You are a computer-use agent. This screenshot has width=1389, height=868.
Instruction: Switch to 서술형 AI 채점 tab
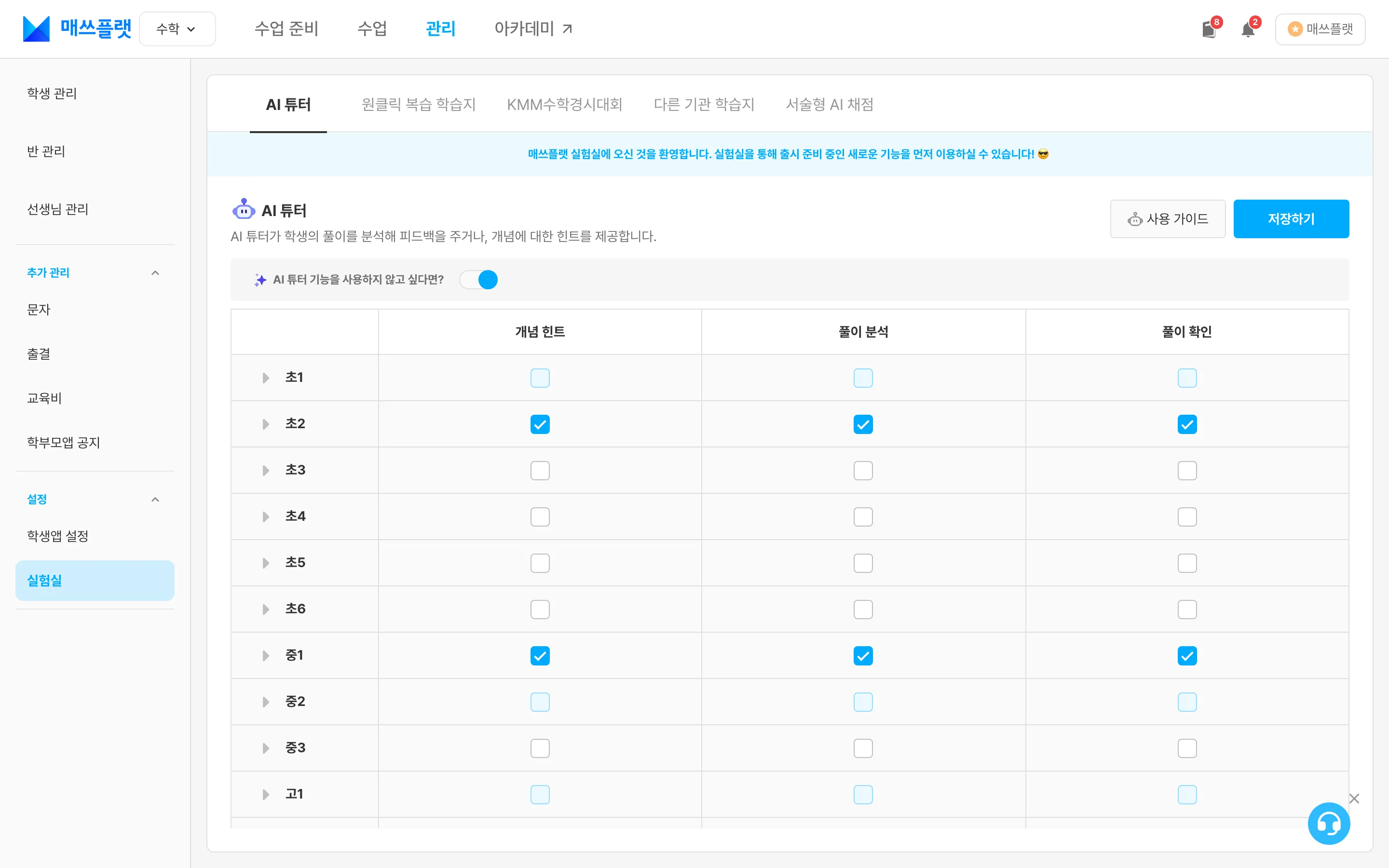(830, 105)
